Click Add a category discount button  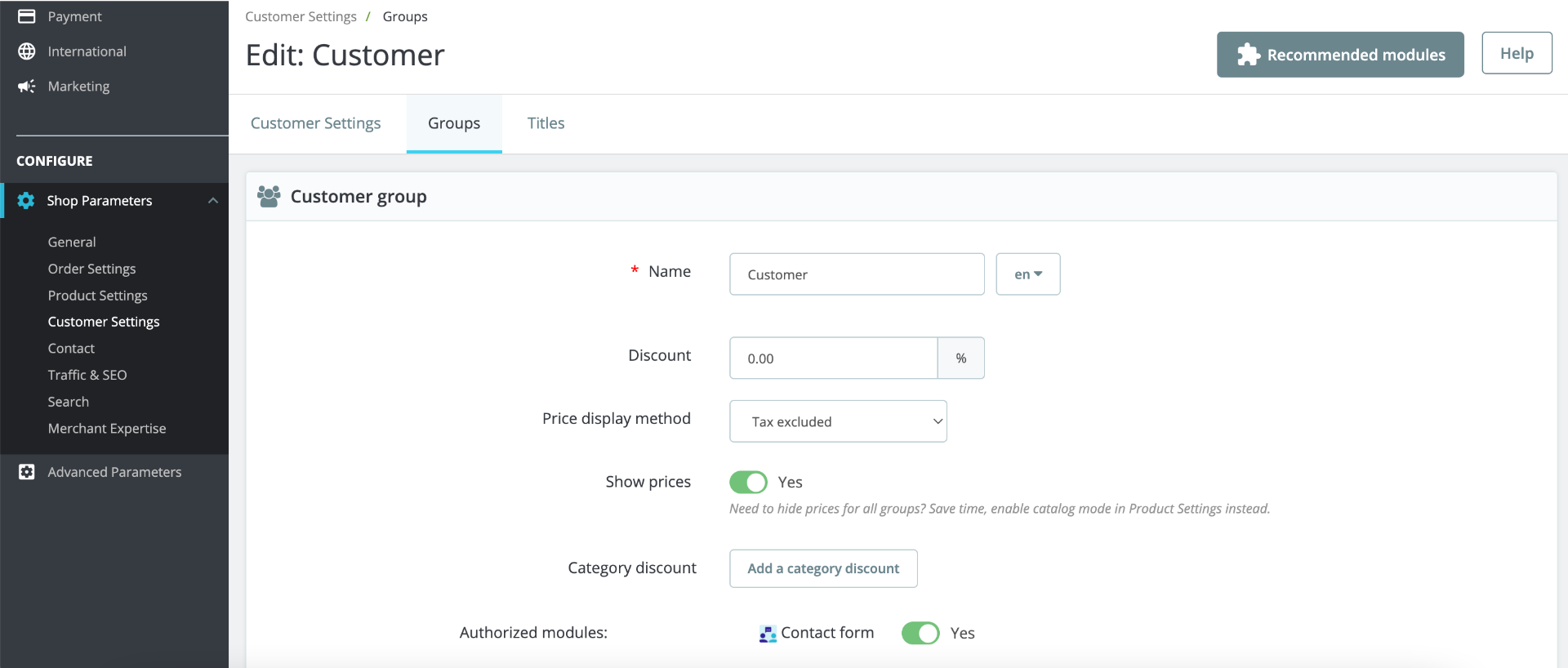(x=823, y=568)
